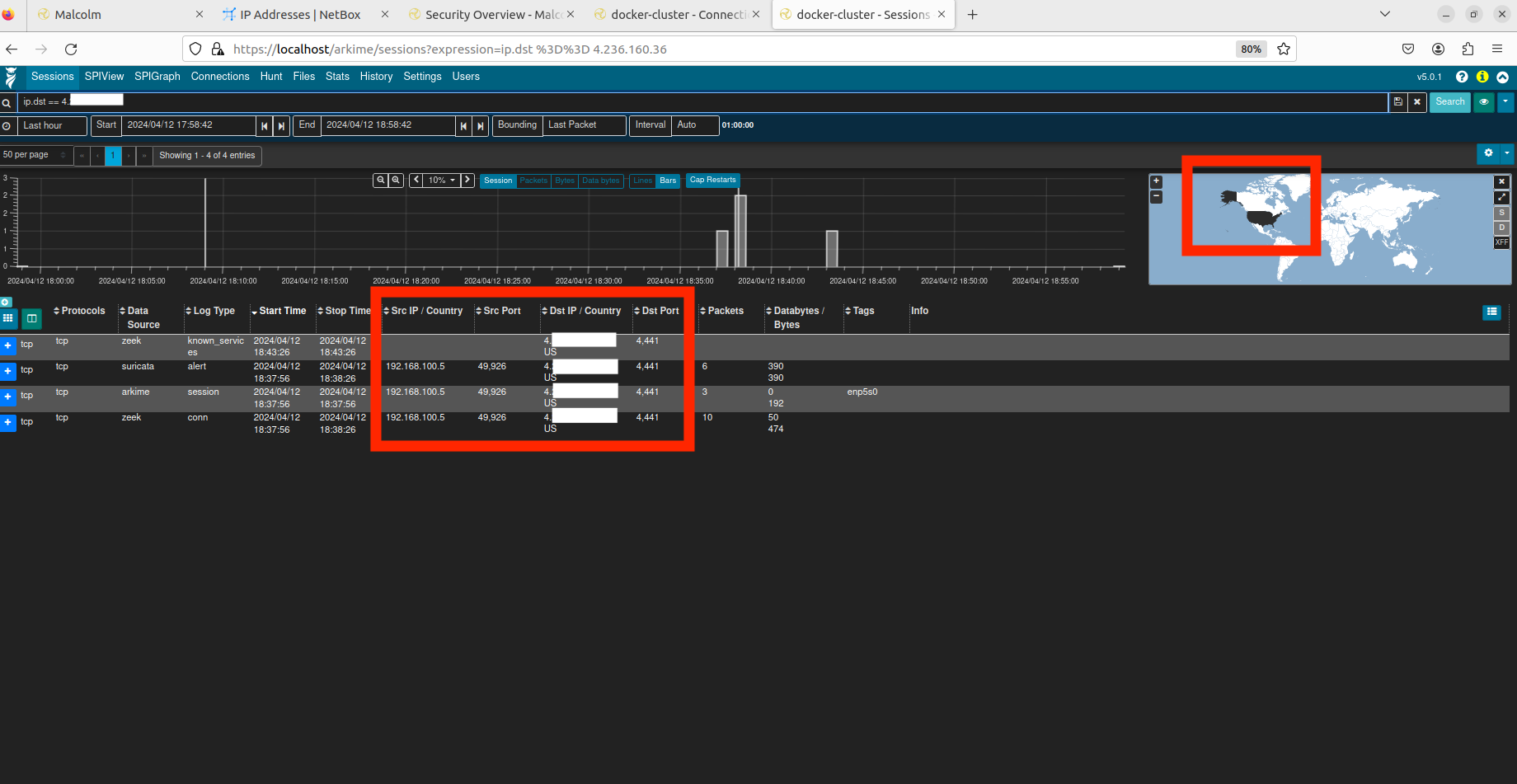Open the Last hour time range dropdown
Screen dimensions: 1517x784
53,125
